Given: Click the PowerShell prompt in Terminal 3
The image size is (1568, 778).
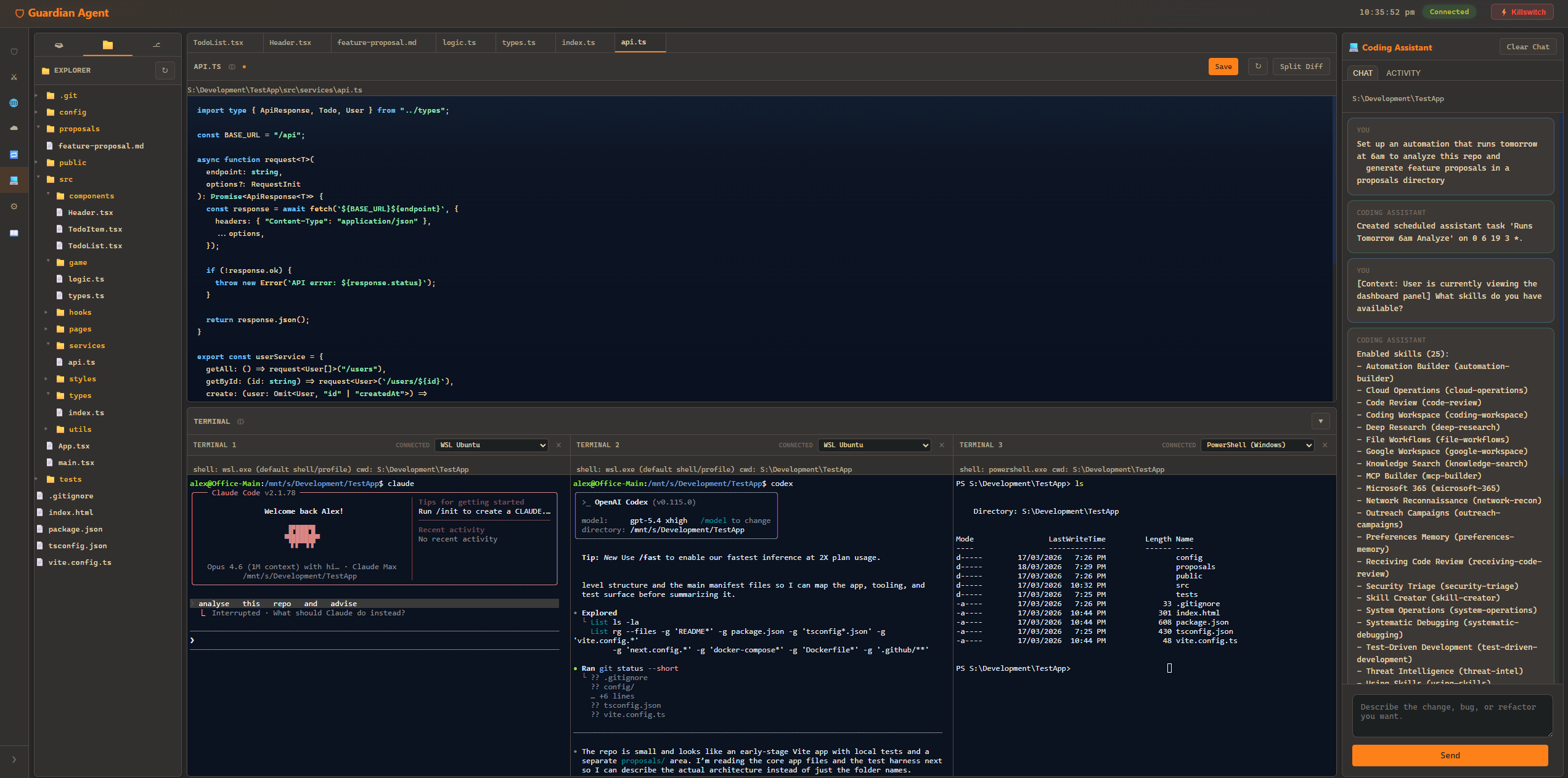Looking at the screenshot, I should click(x=1013, y=668).
